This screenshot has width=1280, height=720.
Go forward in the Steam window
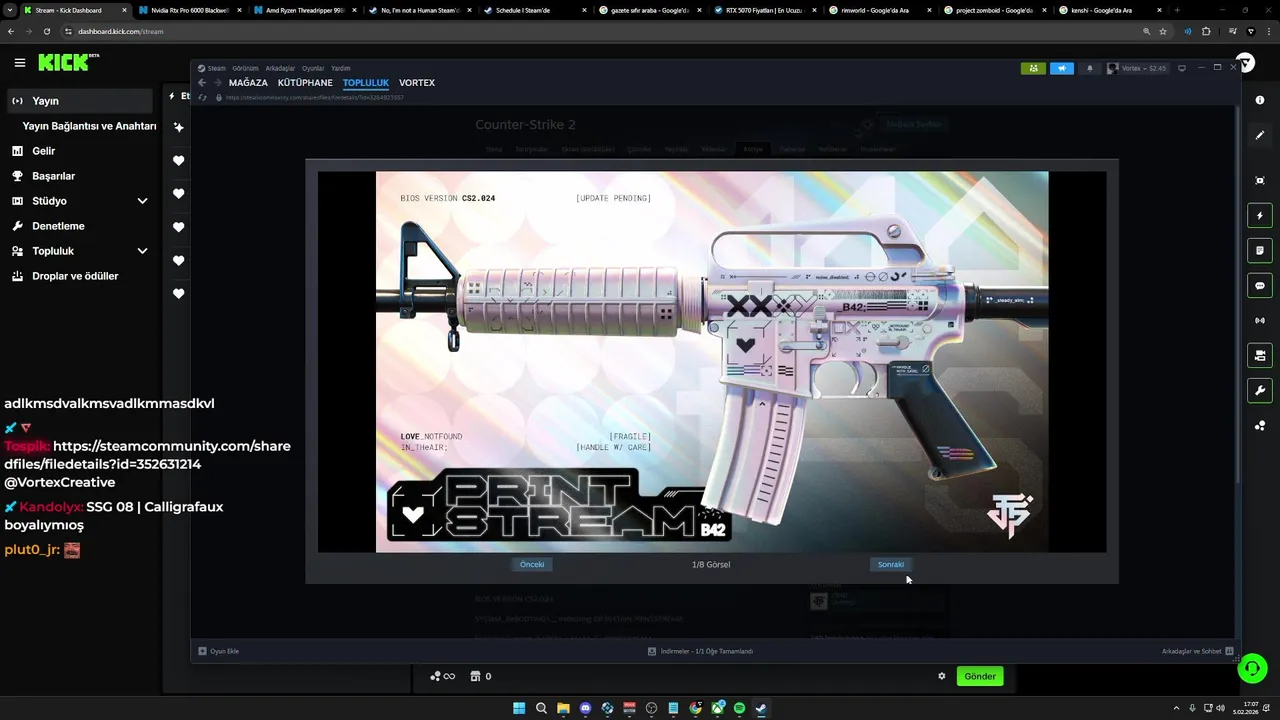click(217, 83)
